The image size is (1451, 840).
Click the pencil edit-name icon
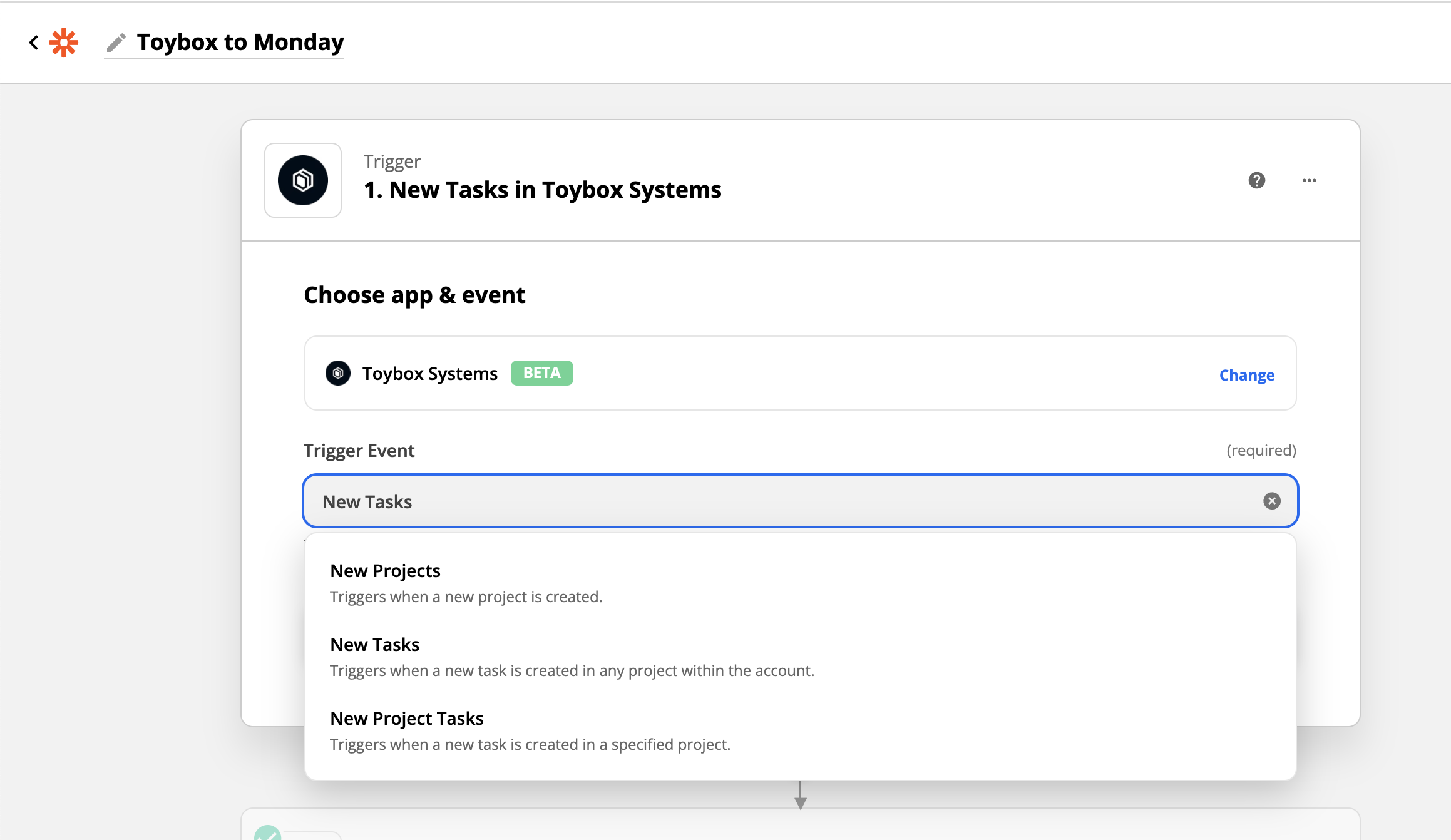click(x=116, y=43)
